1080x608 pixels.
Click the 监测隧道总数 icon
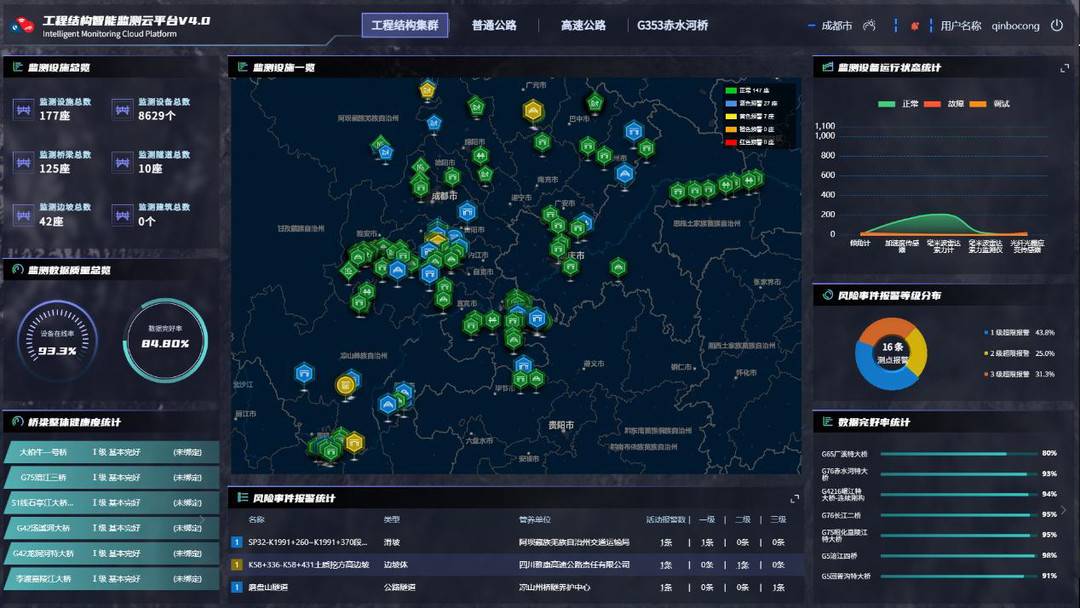122,162
